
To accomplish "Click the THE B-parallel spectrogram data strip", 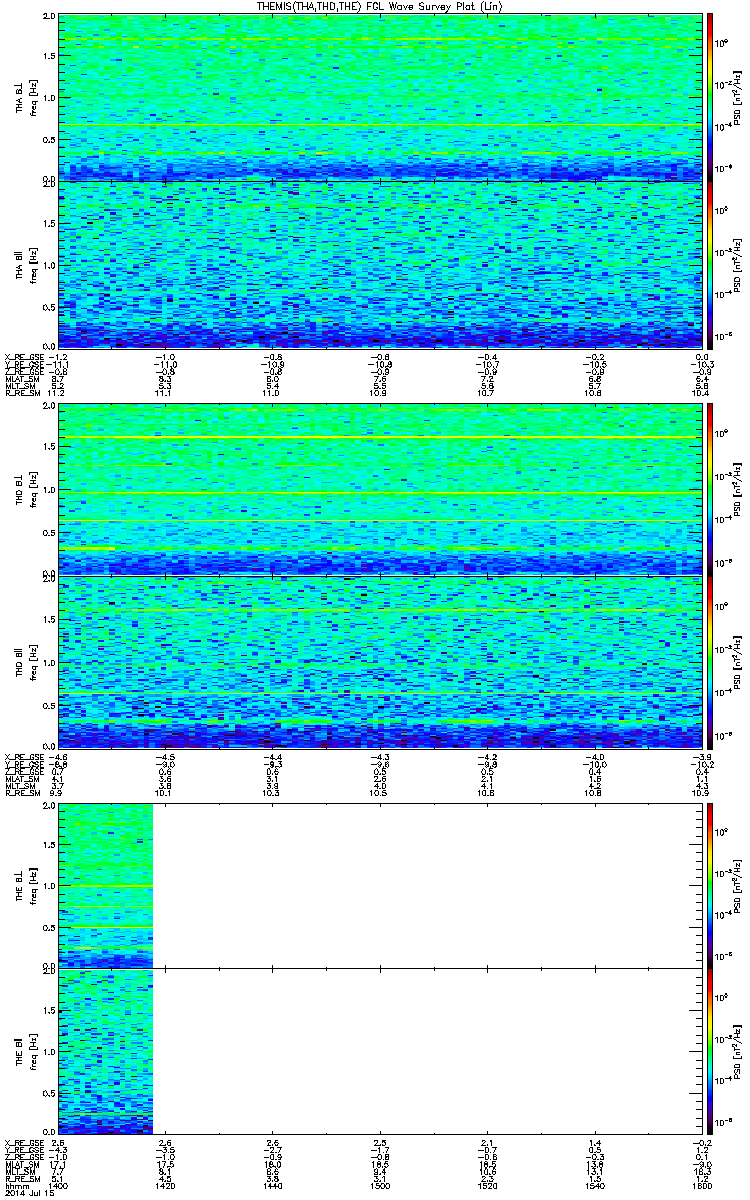I will [x=106, y=1051].
